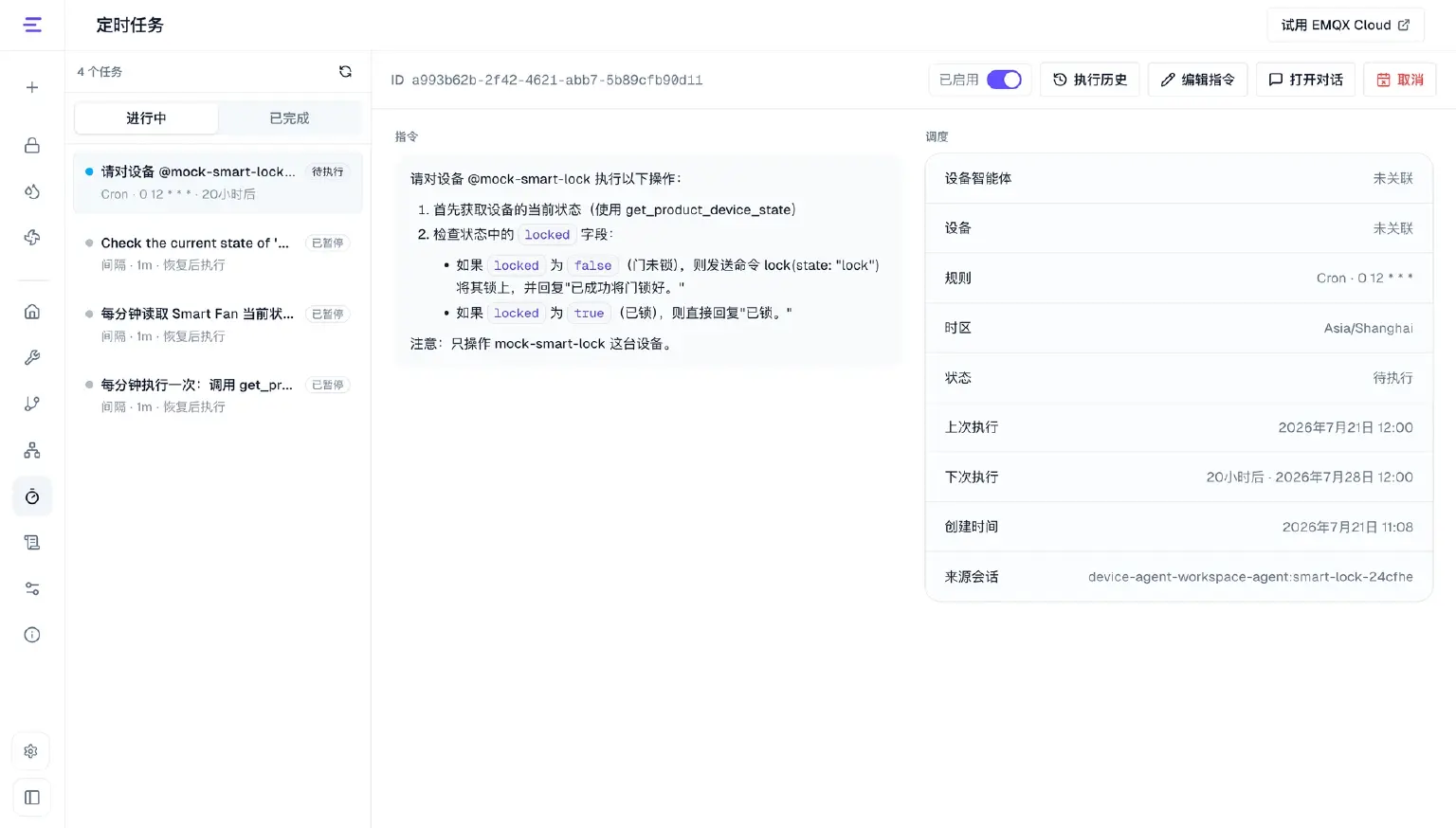Open the home icon in sidebar
The image size is (1456, 828).
[x=32, y=312]
